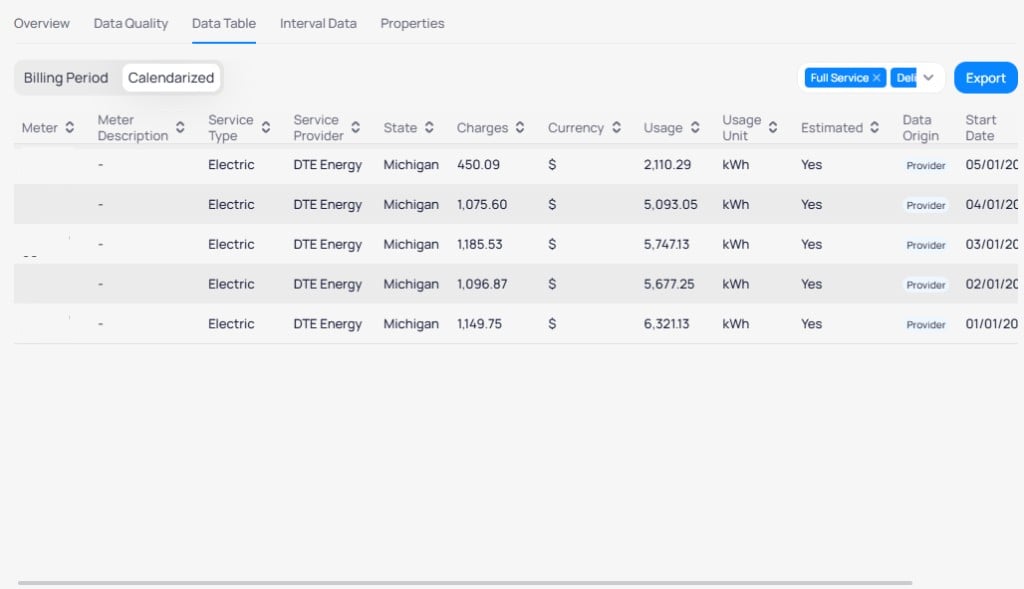Sort by Meter Description column
Screen dimensions: 1024x589
[x=180, y=127]
